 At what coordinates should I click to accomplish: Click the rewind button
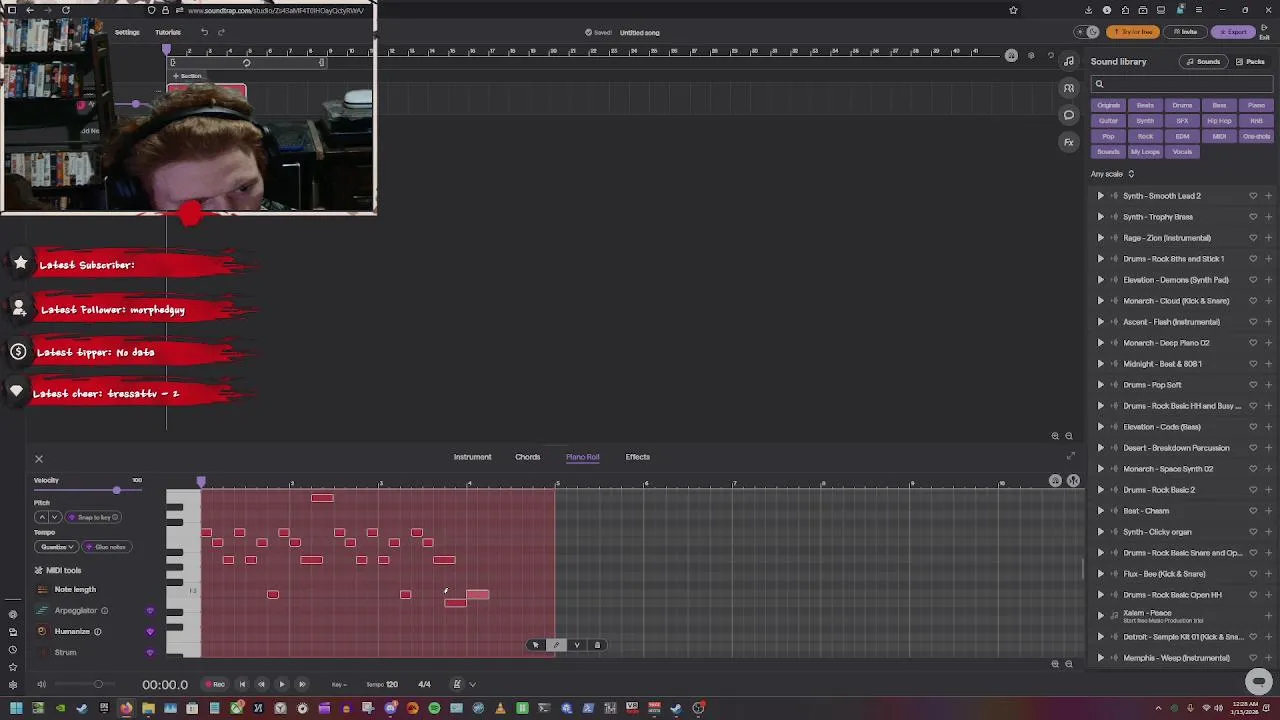coord(262,685)
